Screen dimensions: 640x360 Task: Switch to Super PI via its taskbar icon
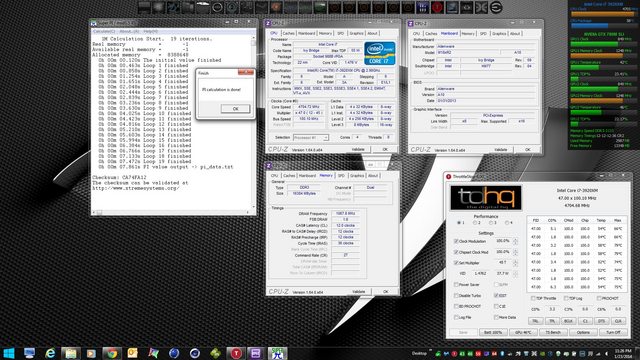coord(278,353)
